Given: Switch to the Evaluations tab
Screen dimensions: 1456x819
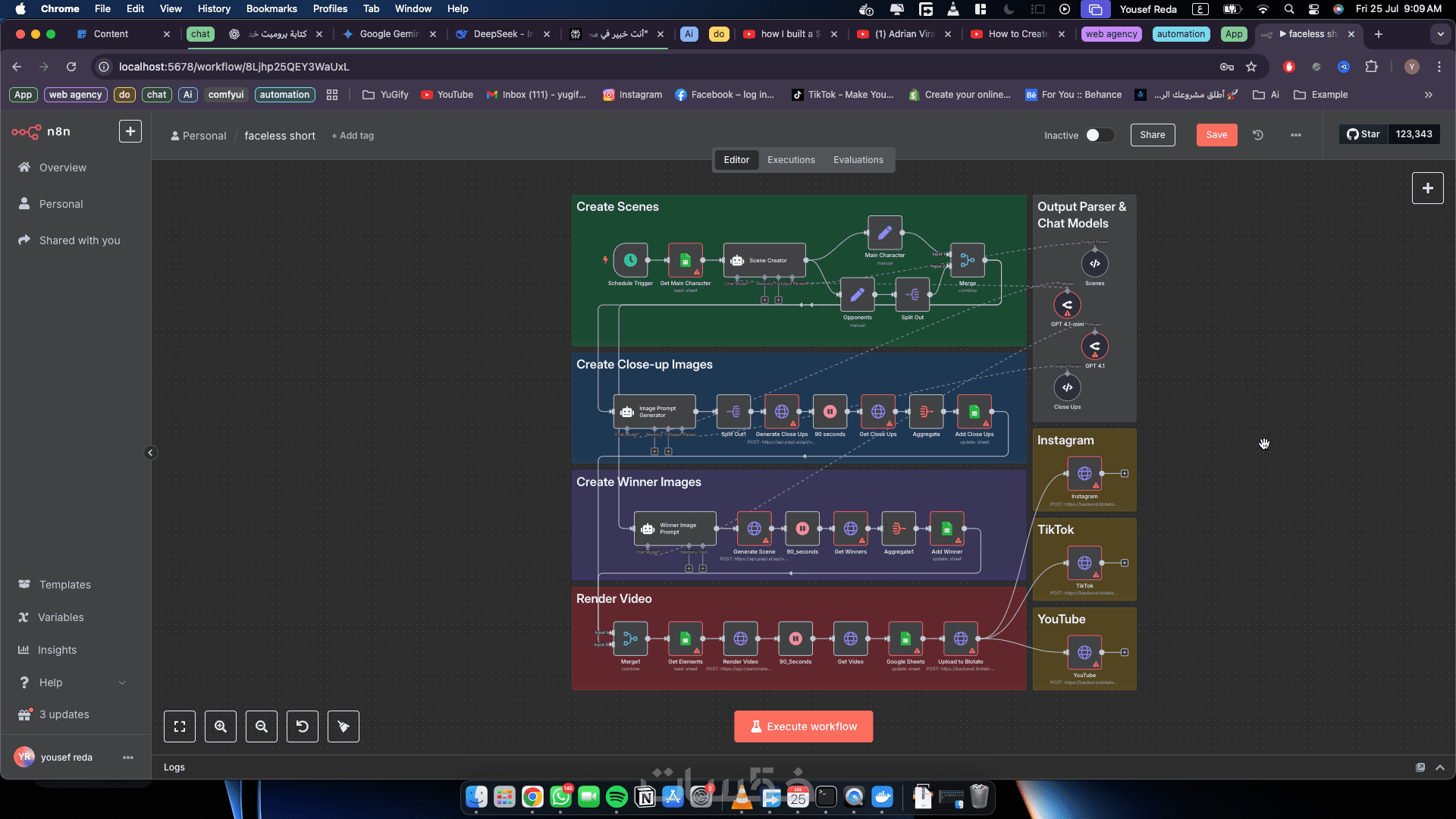Looking at the screenshot, I should (x=858, y=160).
